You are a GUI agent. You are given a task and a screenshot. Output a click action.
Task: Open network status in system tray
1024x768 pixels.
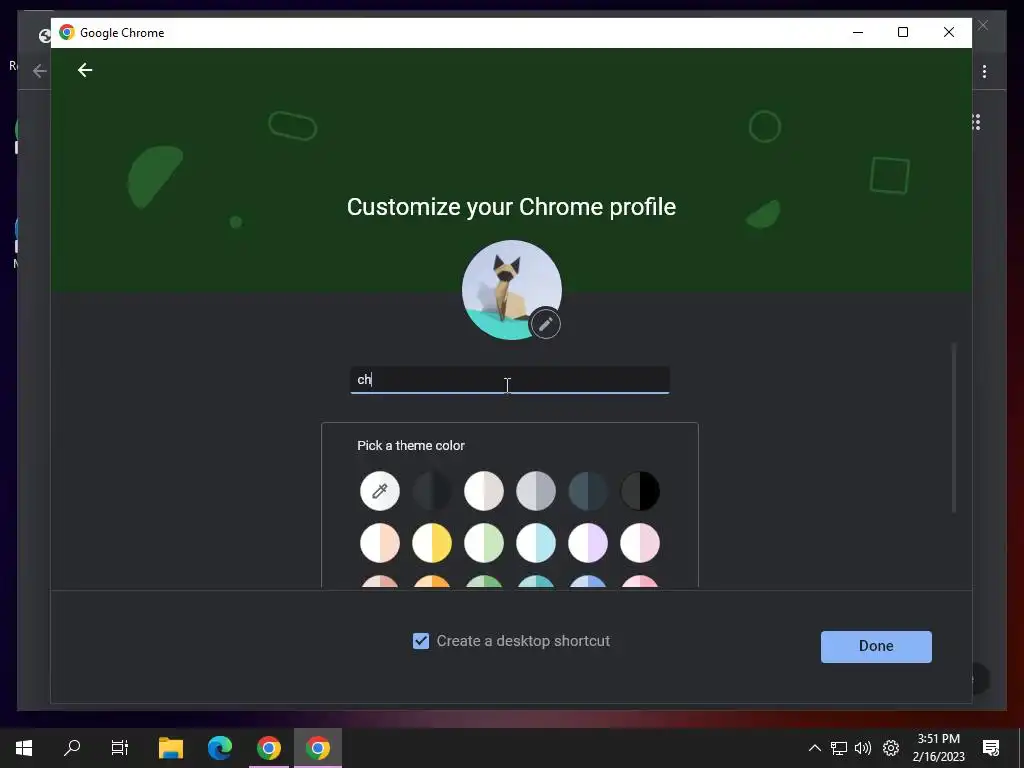click(839, 748)
